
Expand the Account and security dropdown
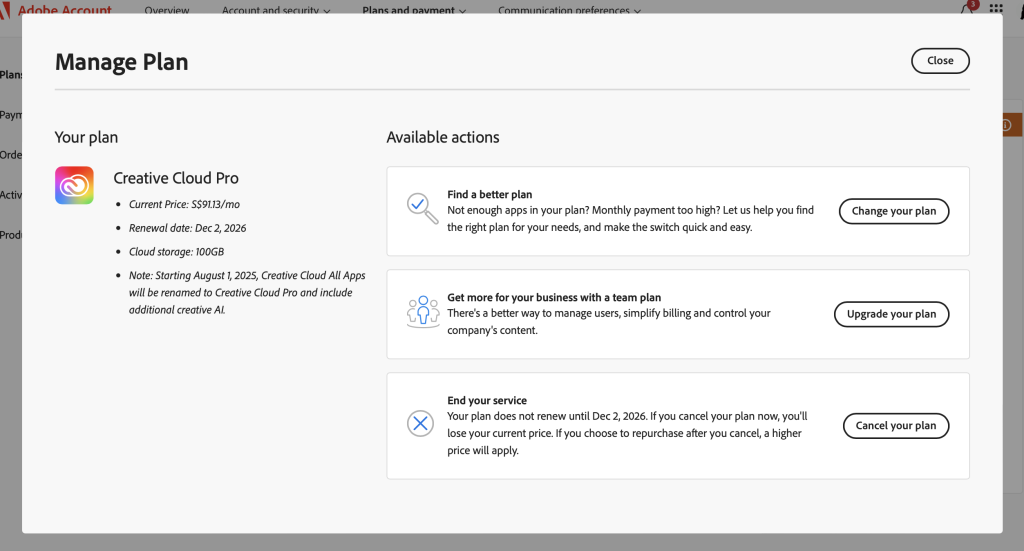pyautogui.click(x=277, y=10)
